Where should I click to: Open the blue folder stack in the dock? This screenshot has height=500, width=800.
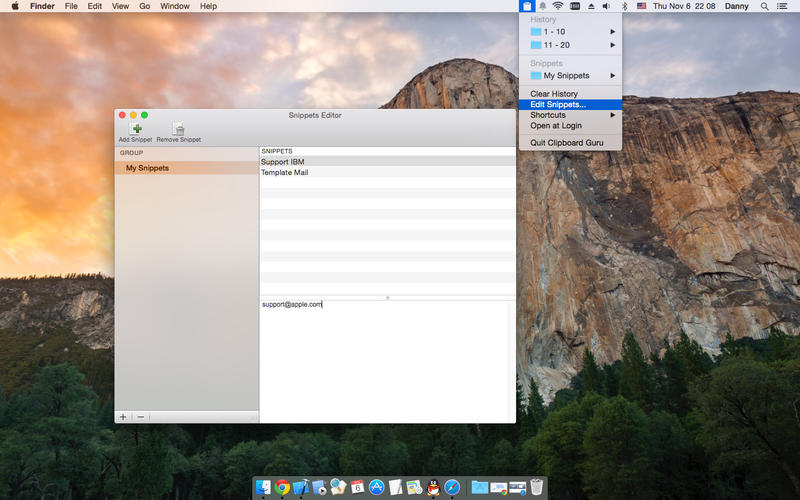pyautogui.click(x=480, y=487)
